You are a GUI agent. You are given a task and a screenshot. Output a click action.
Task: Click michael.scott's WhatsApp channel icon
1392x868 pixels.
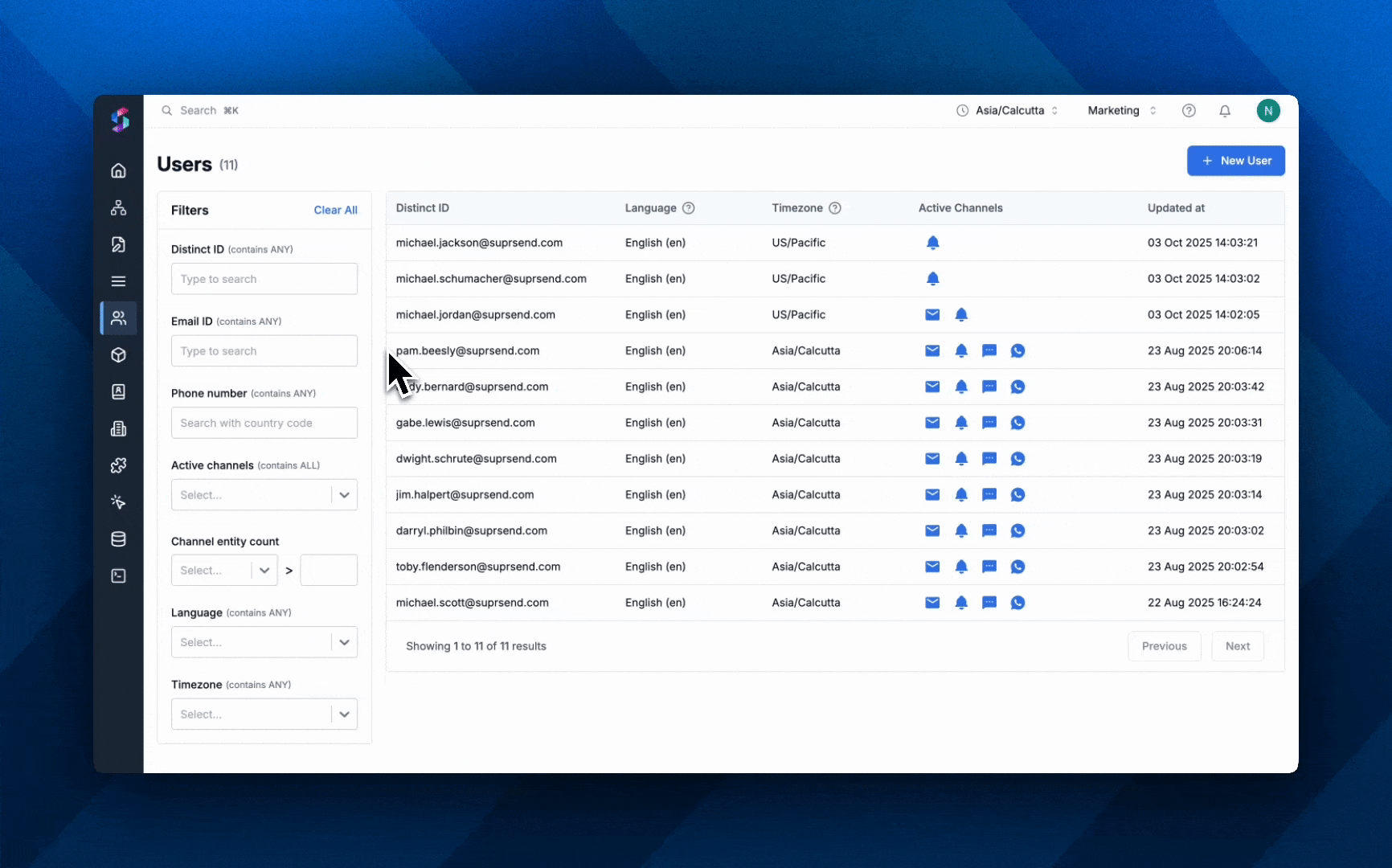tap(1017, 603)
